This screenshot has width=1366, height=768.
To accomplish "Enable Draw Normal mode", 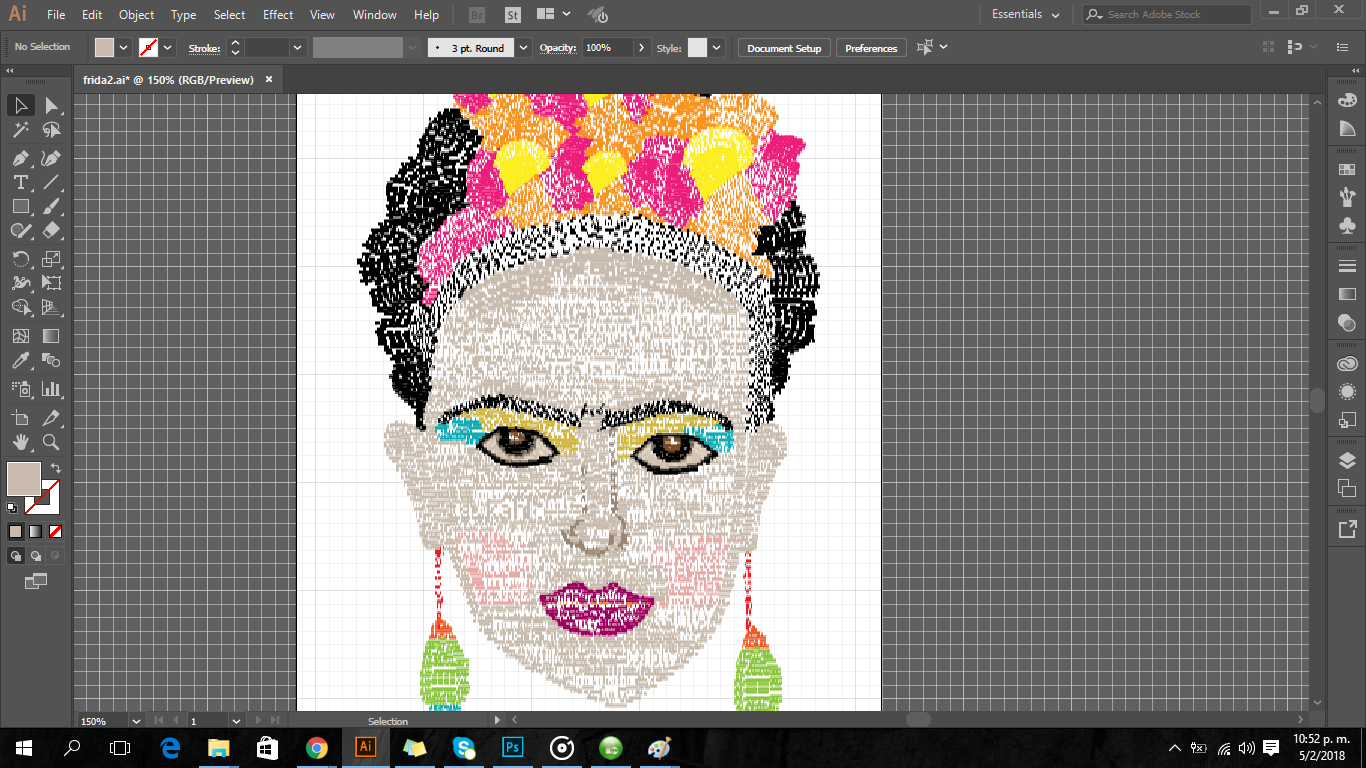I will pos(16,555).
